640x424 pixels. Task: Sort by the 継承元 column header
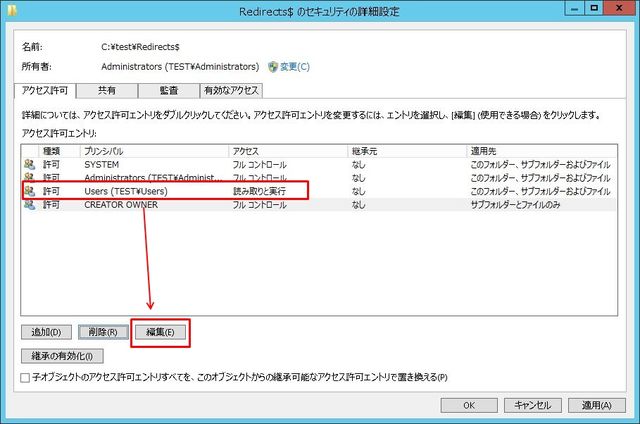407,151
